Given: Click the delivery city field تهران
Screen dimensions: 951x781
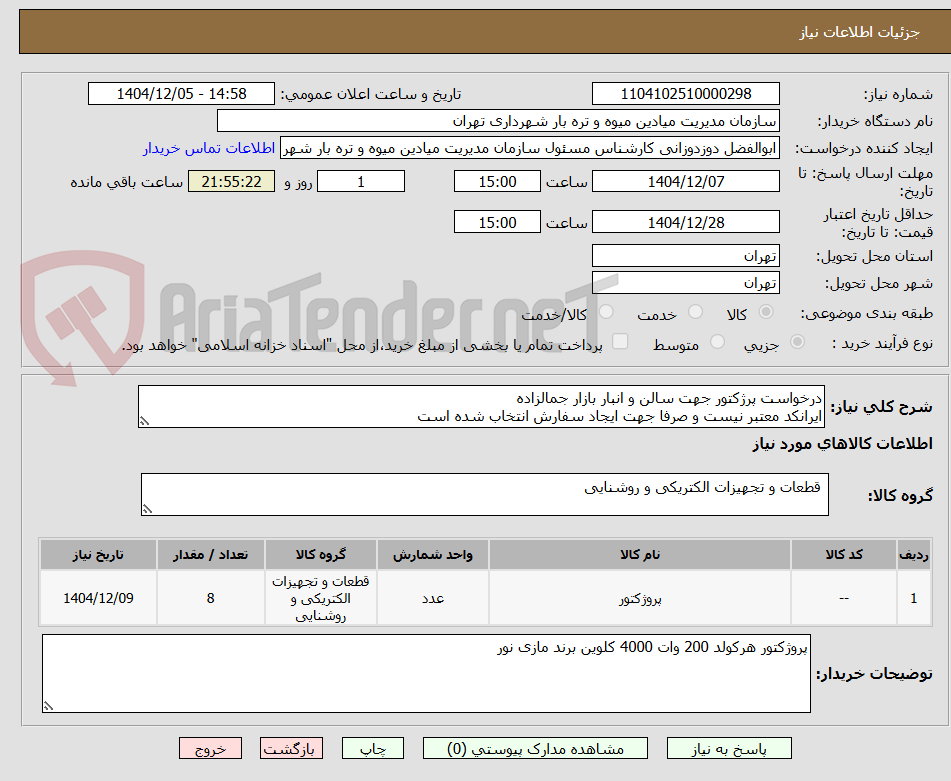Looking at the screenshot, I should pyautogui.click(x=685, y=283).
